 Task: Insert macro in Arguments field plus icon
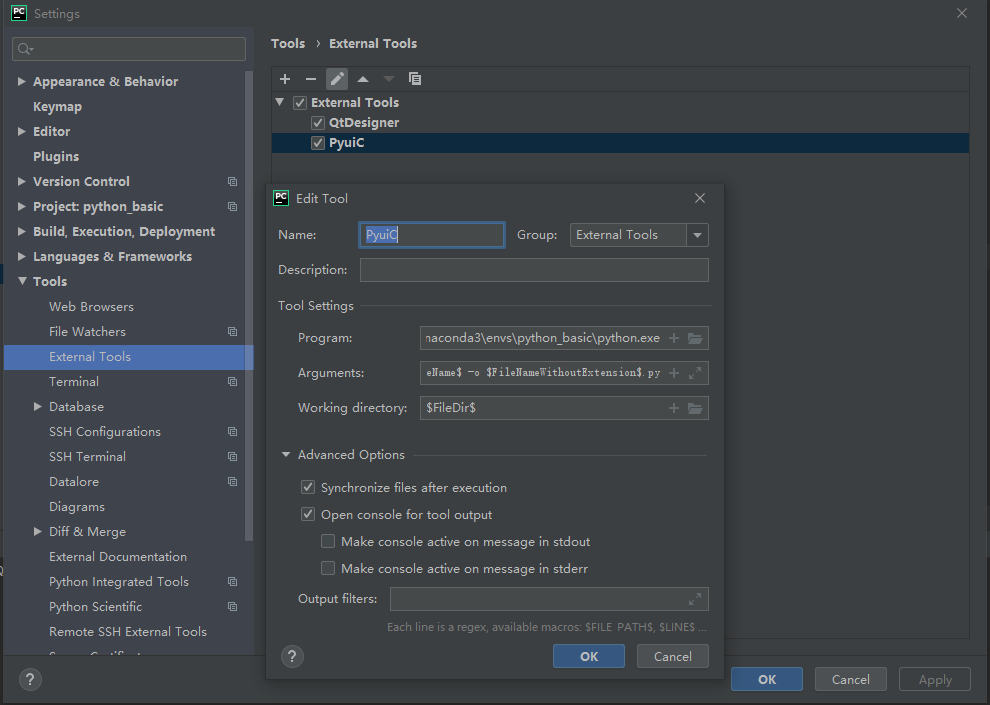click(674, 373)
